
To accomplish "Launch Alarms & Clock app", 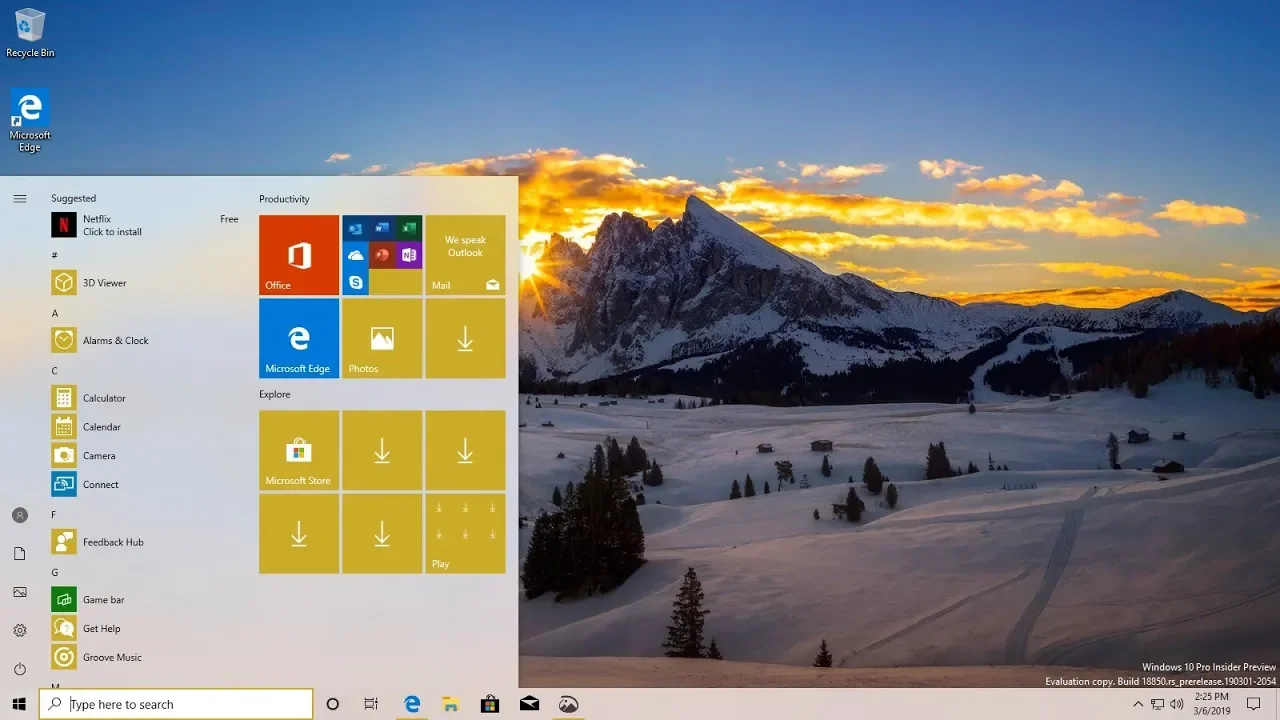I will [x=145, y=340].
